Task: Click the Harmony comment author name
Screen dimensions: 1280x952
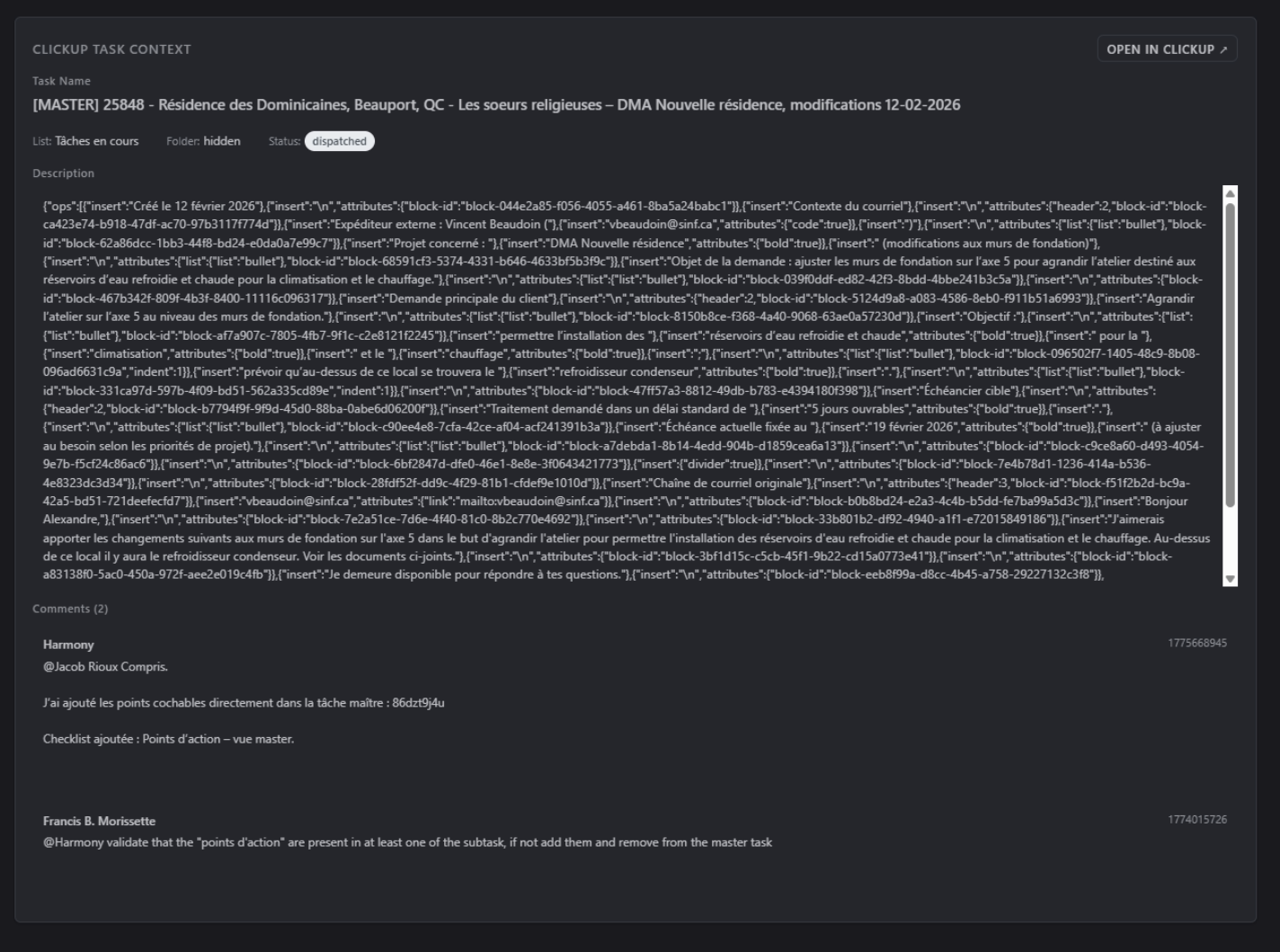Action: (68, 645)
